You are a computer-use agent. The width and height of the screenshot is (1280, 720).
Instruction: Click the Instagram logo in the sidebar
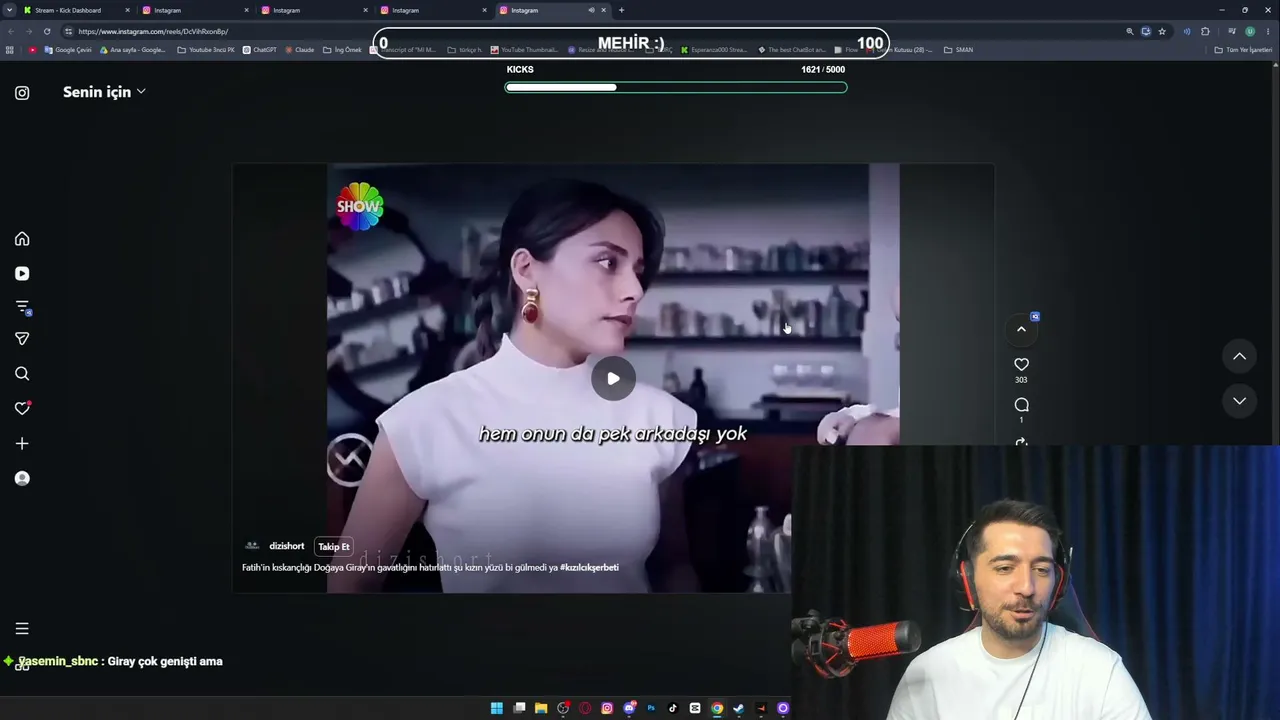(22, 93)
